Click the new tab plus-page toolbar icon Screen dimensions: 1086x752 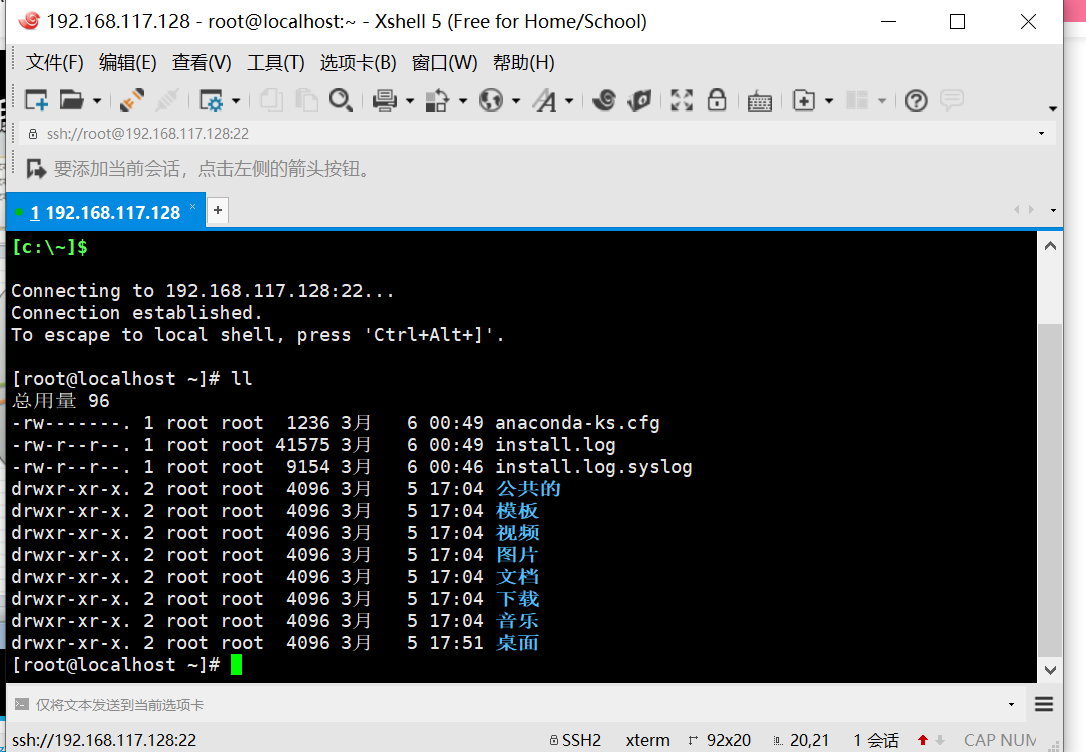point(803,100)
